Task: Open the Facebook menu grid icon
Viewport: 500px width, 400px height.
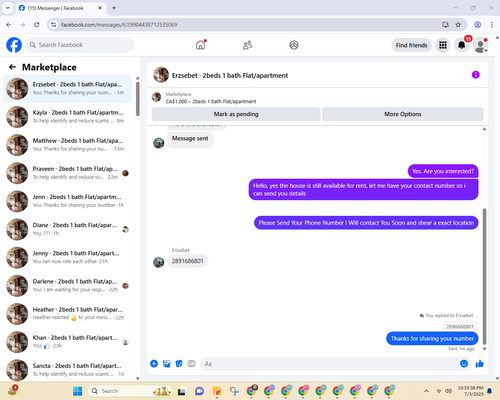Action: click(x=443, y=45)
